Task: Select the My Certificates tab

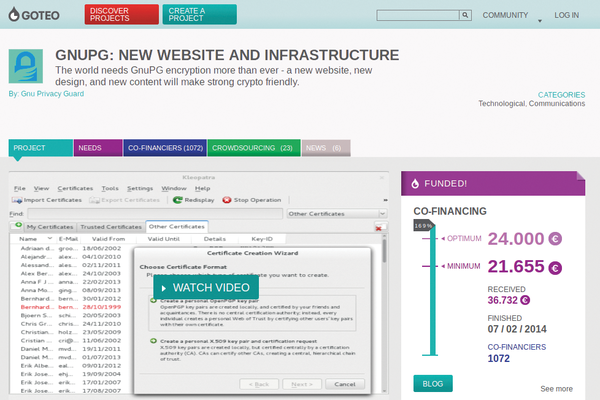Action: [x=50, y=227]
